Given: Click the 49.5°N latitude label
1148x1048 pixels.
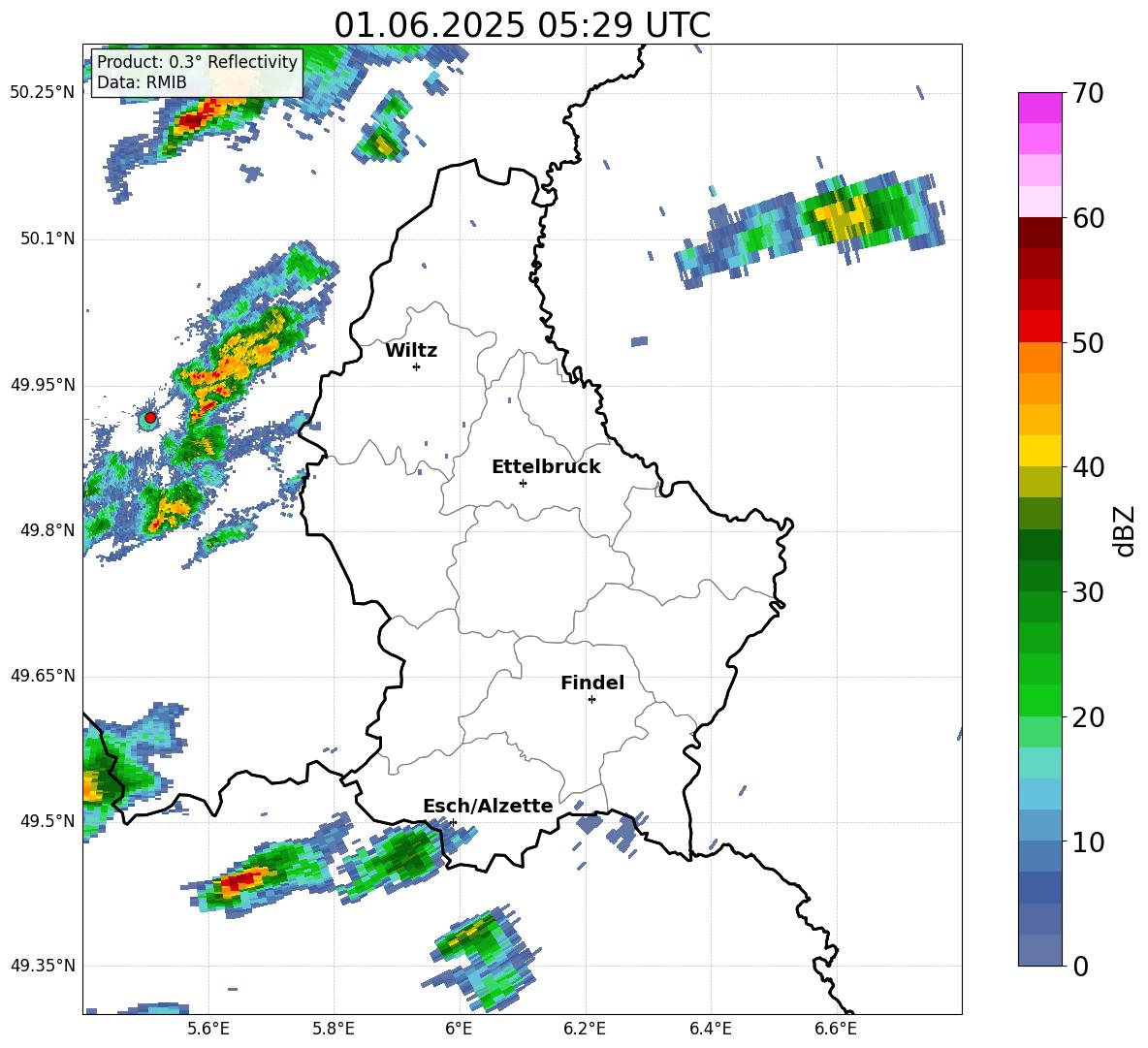Looking at the screenshot, I should coord(48,821).
